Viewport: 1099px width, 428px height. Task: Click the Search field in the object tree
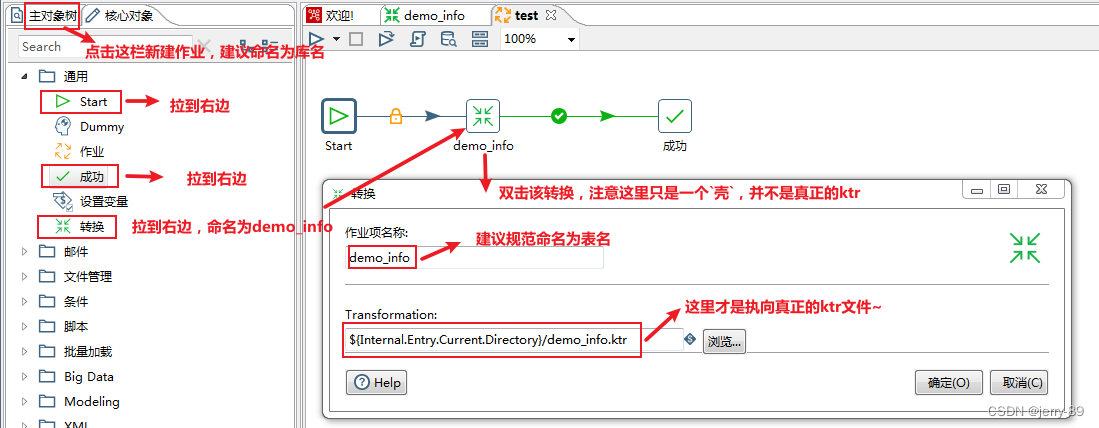[x=105, y=46]
